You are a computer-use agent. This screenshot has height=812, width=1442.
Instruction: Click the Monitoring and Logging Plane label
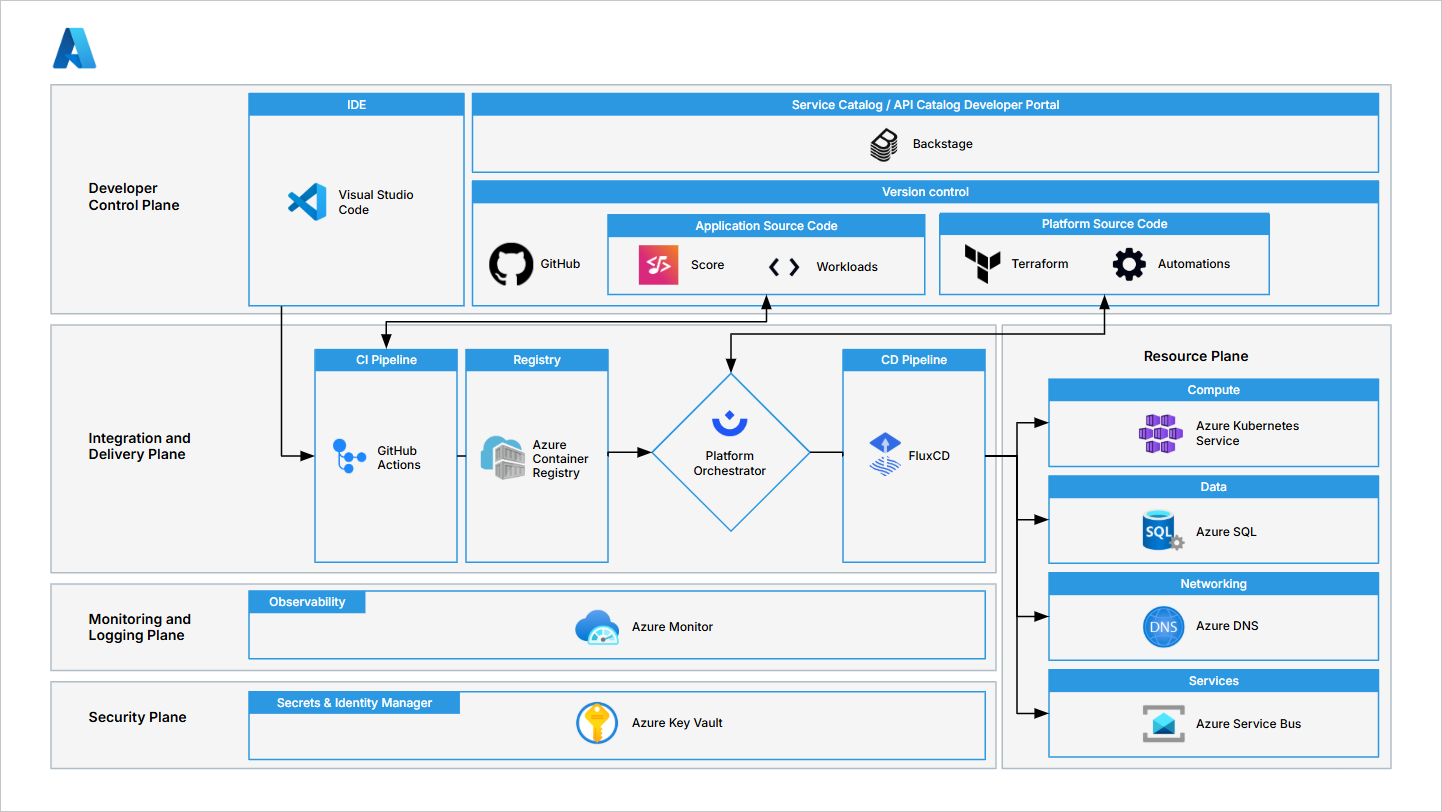click(x=139, y=627)
